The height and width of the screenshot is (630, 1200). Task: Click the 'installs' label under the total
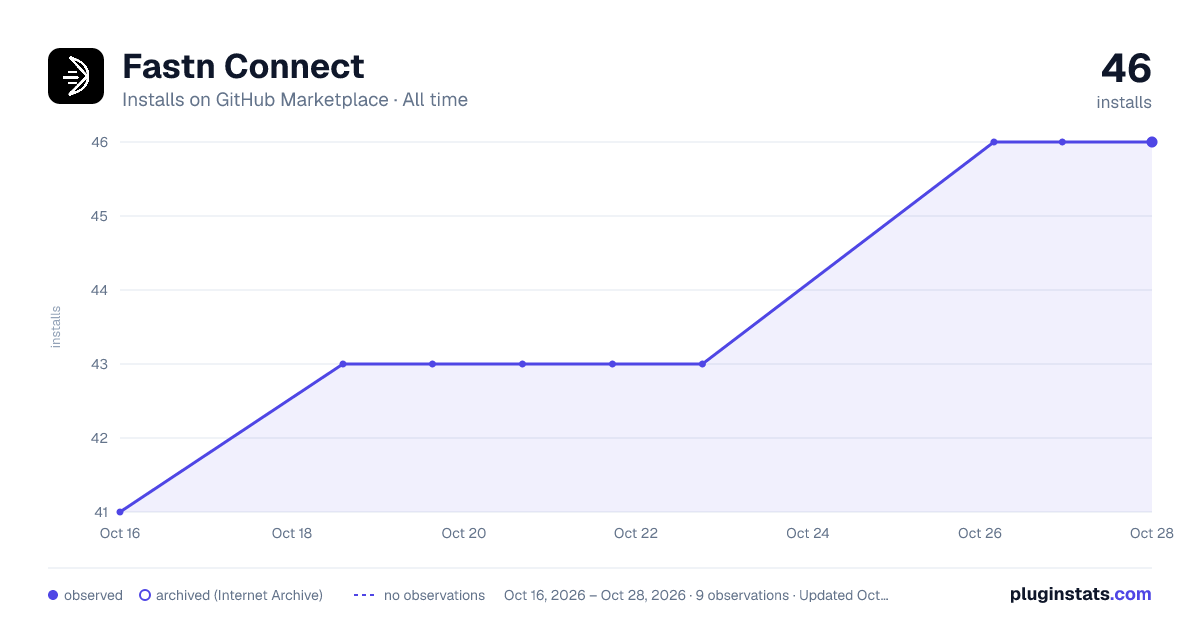pyautogui.click(x=1124, y=102)
